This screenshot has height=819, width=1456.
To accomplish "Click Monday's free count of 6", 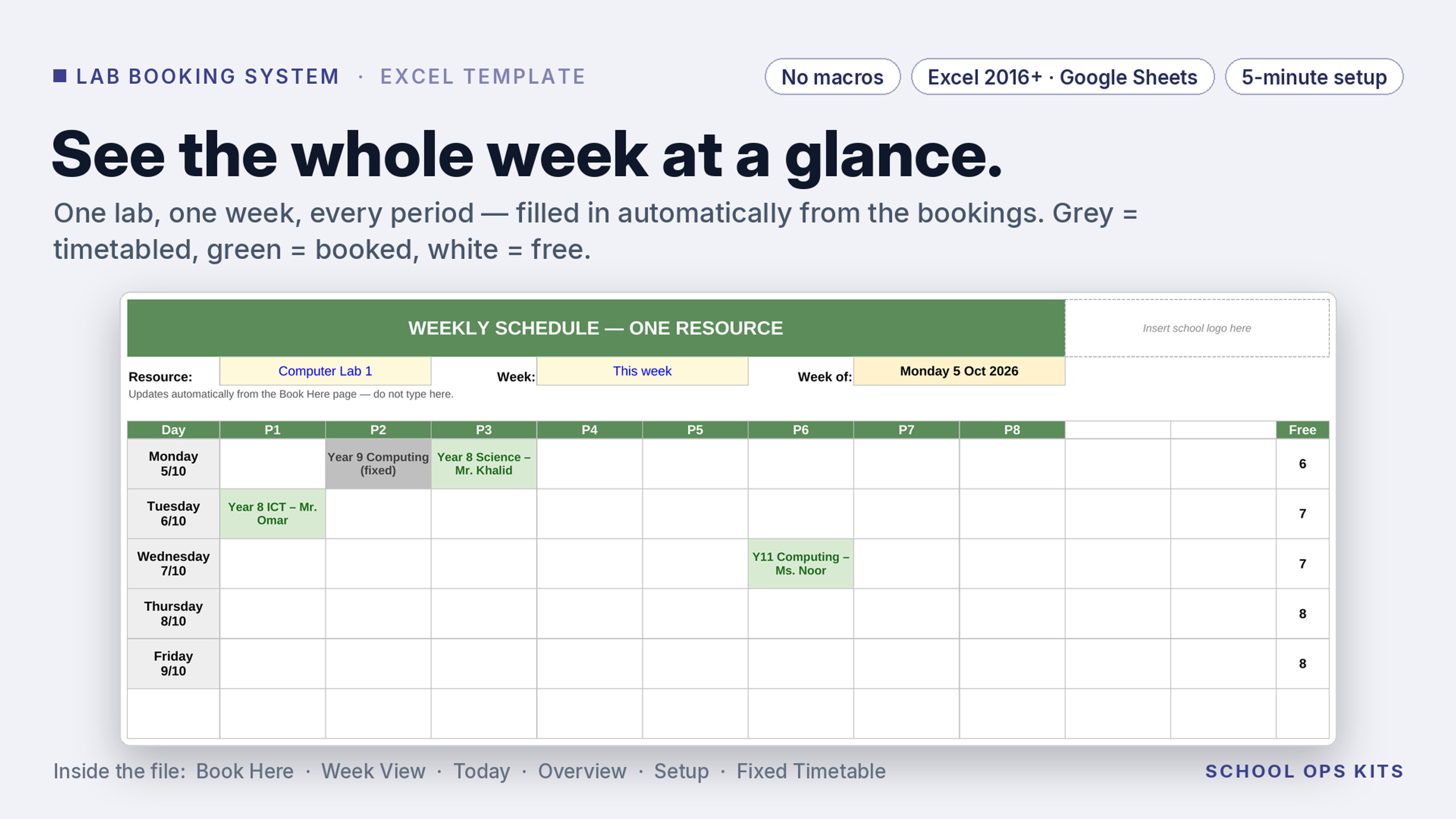I will tap(1302, 464).
